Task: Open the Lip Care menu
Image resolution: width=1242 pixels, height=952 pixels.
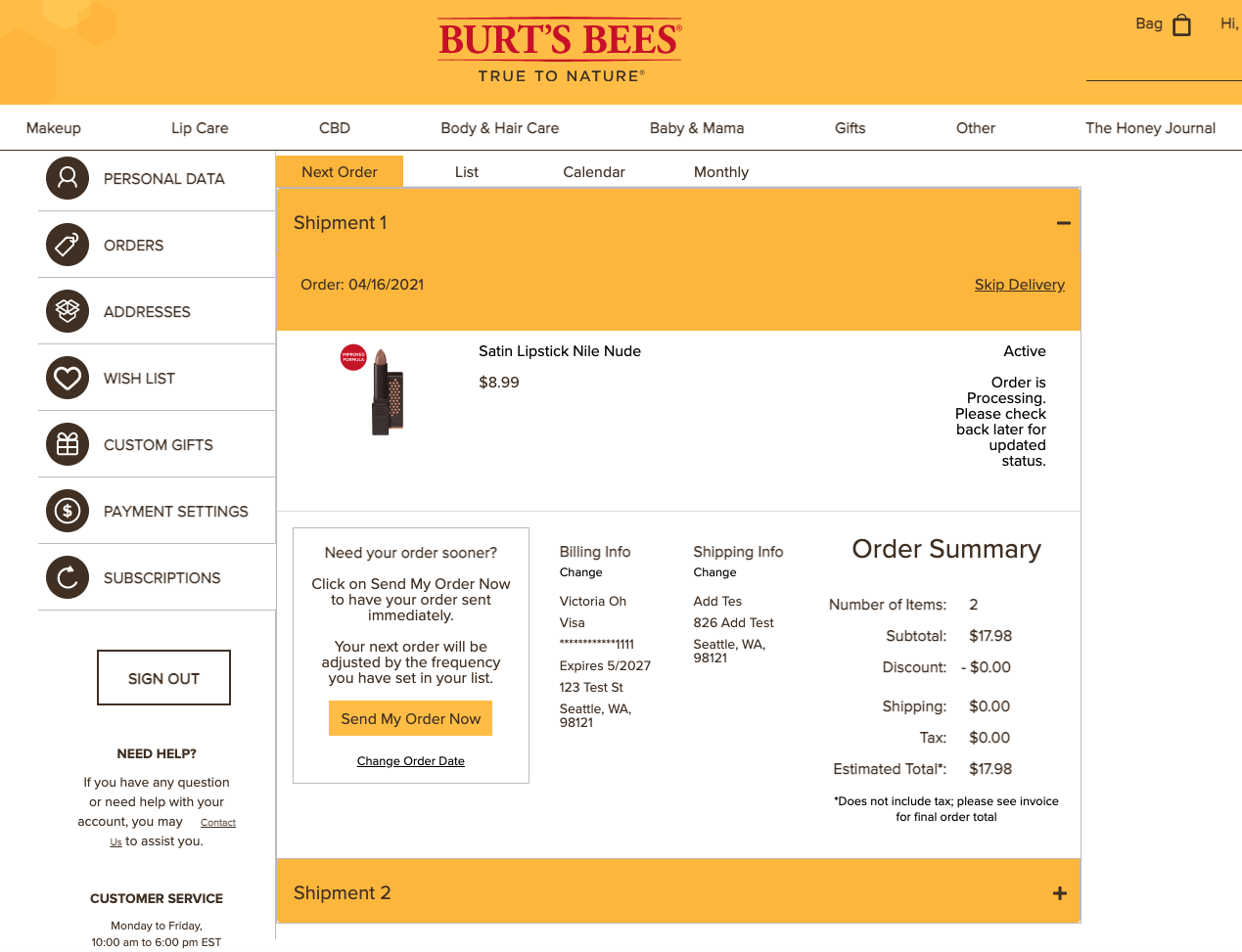Action: (200, 127)
